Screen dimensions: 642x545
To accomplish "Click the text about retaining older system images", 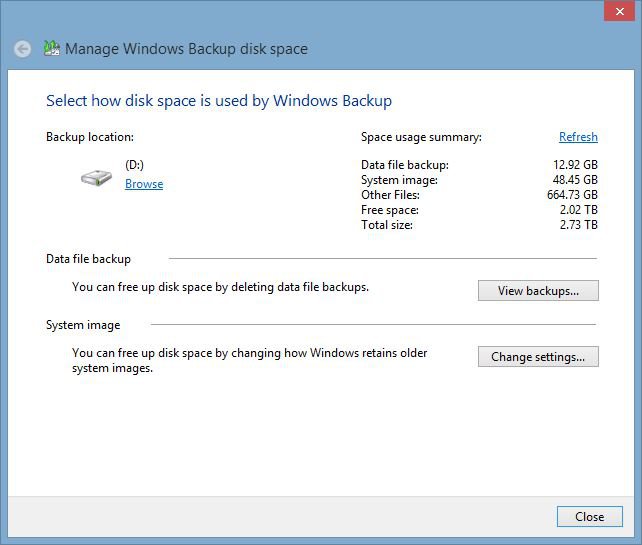I will click(x=249, y=360).
